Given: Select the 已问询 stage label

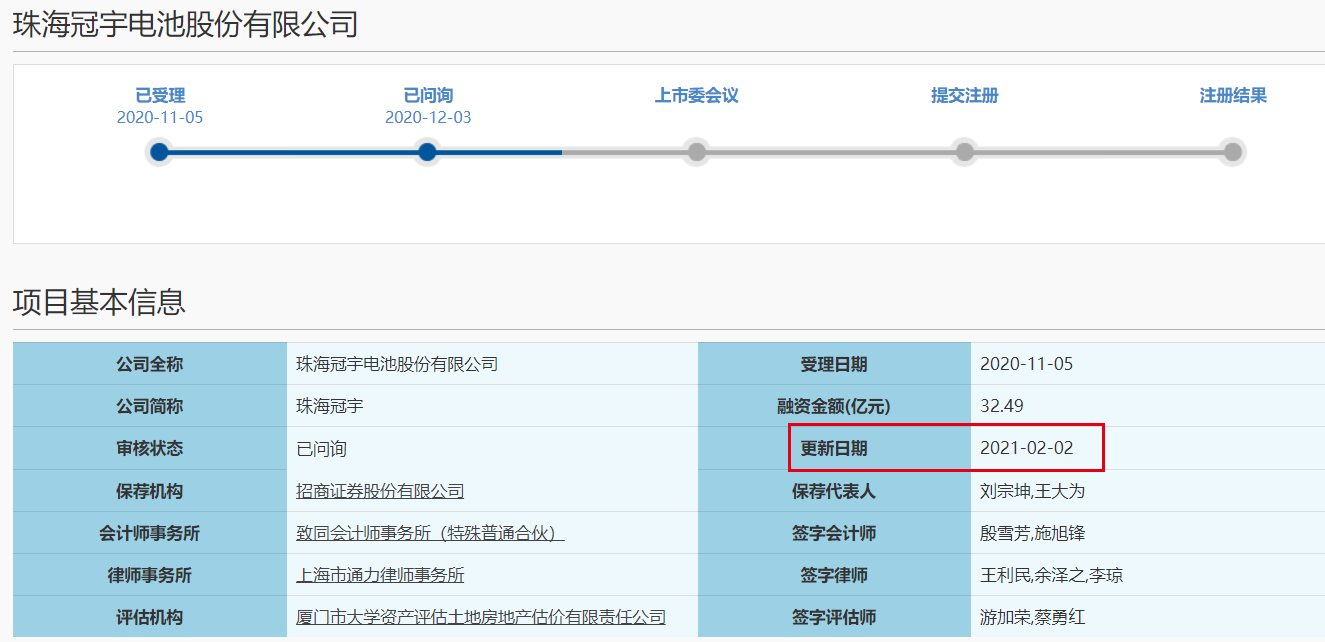Looking at the screenshot, I should (428, 96).
